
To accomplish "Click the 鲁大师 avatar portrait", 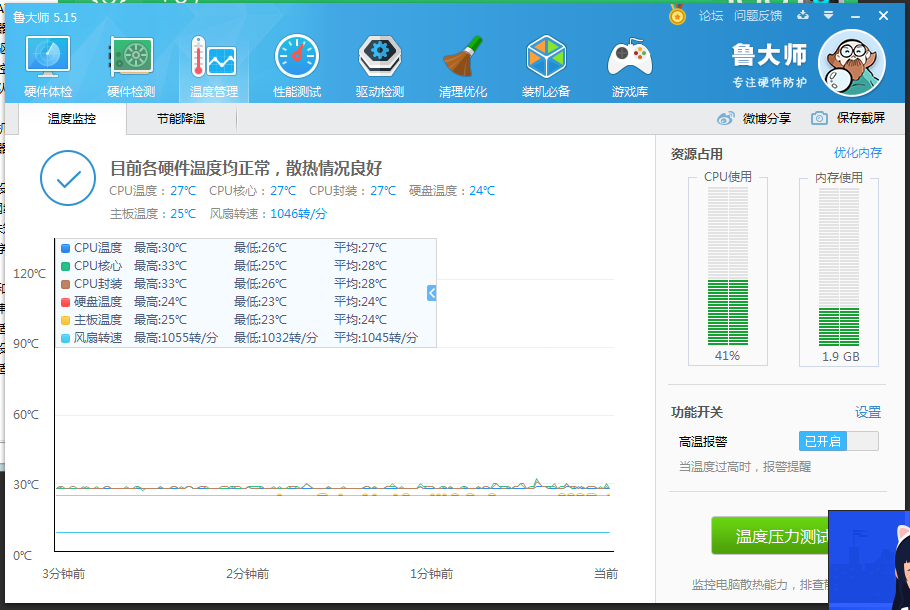I will coord(851,63).
